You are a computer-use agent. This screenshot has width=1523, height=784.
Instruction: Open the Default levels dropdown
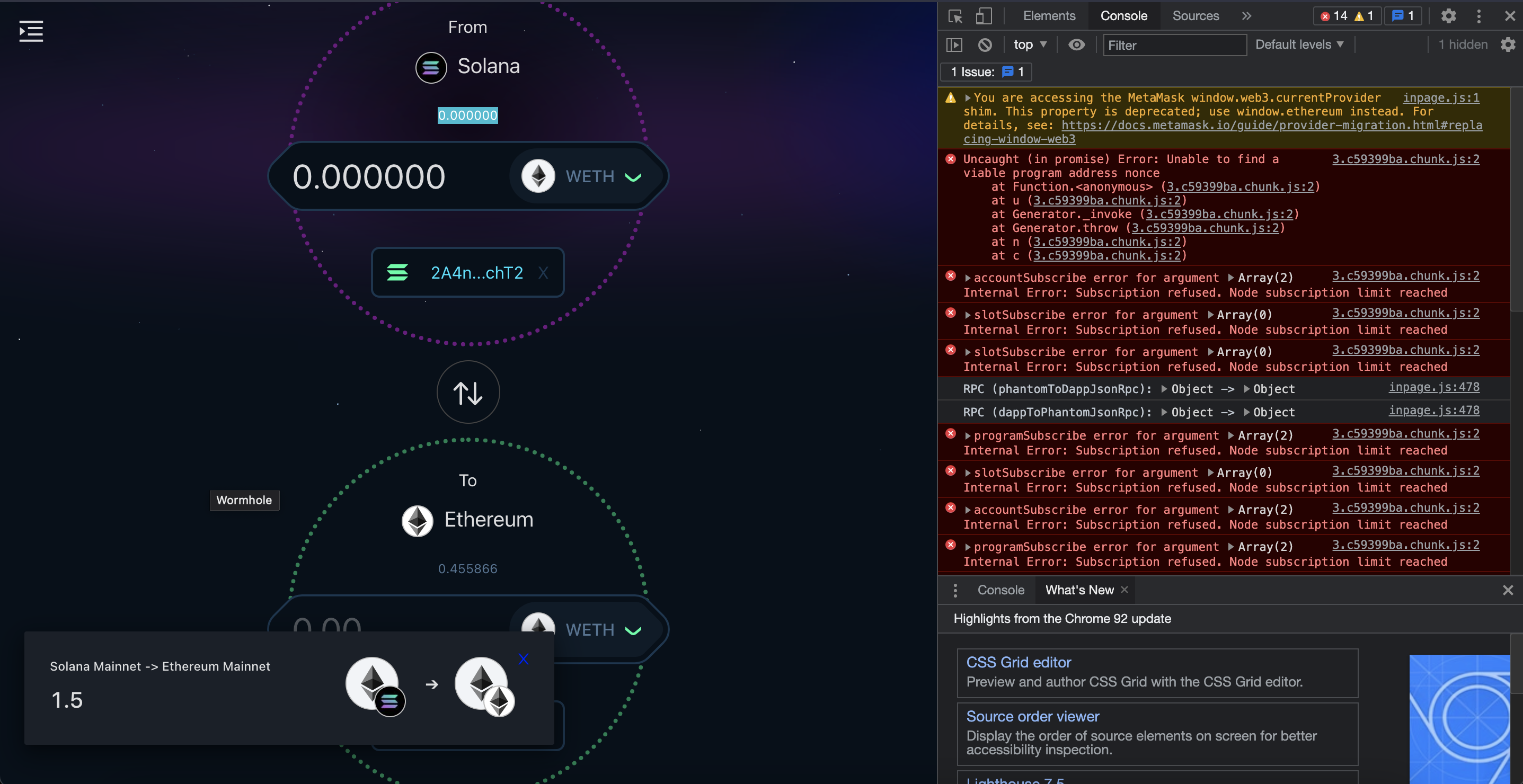1298,44
